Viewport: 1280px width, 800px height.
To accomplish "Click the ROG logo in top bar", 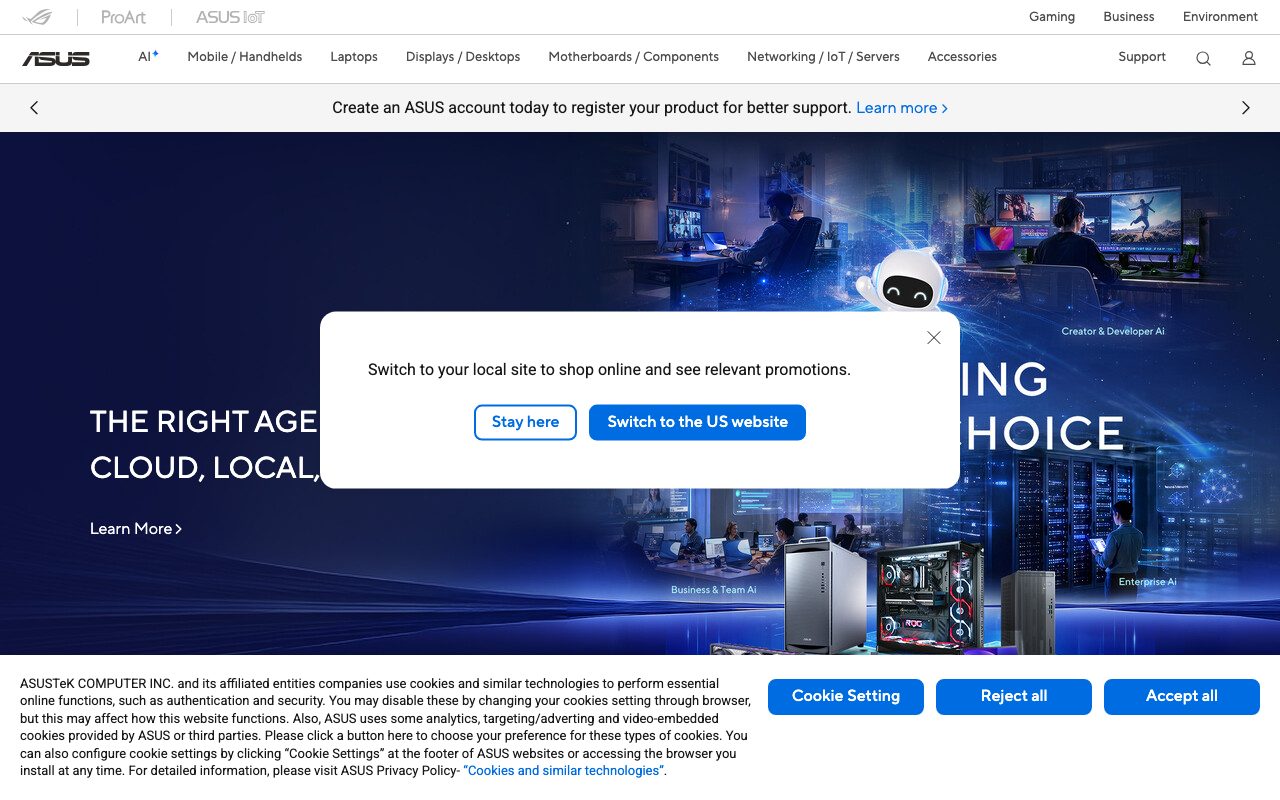I will 38,17.
